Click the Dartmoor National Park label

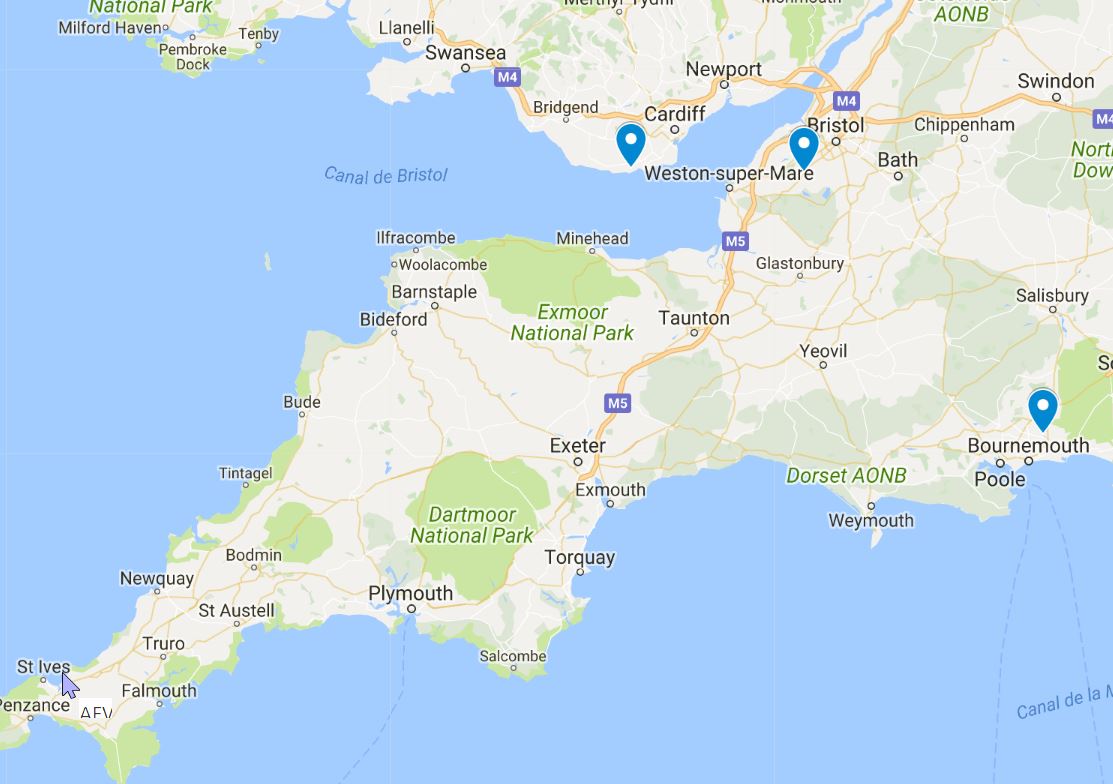tap(472, 525)
